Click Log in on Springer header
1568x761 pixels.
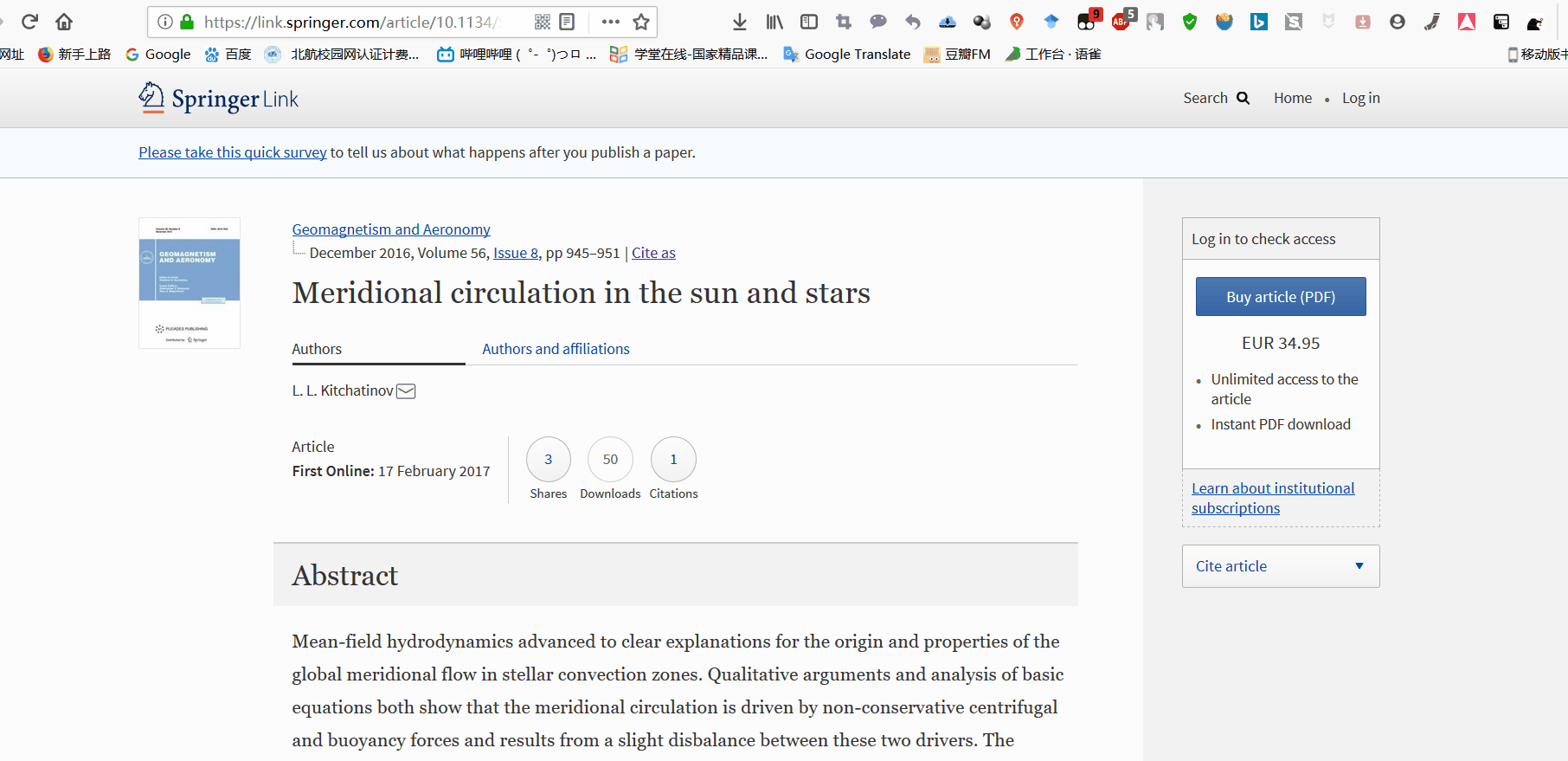pos(1361,98)
